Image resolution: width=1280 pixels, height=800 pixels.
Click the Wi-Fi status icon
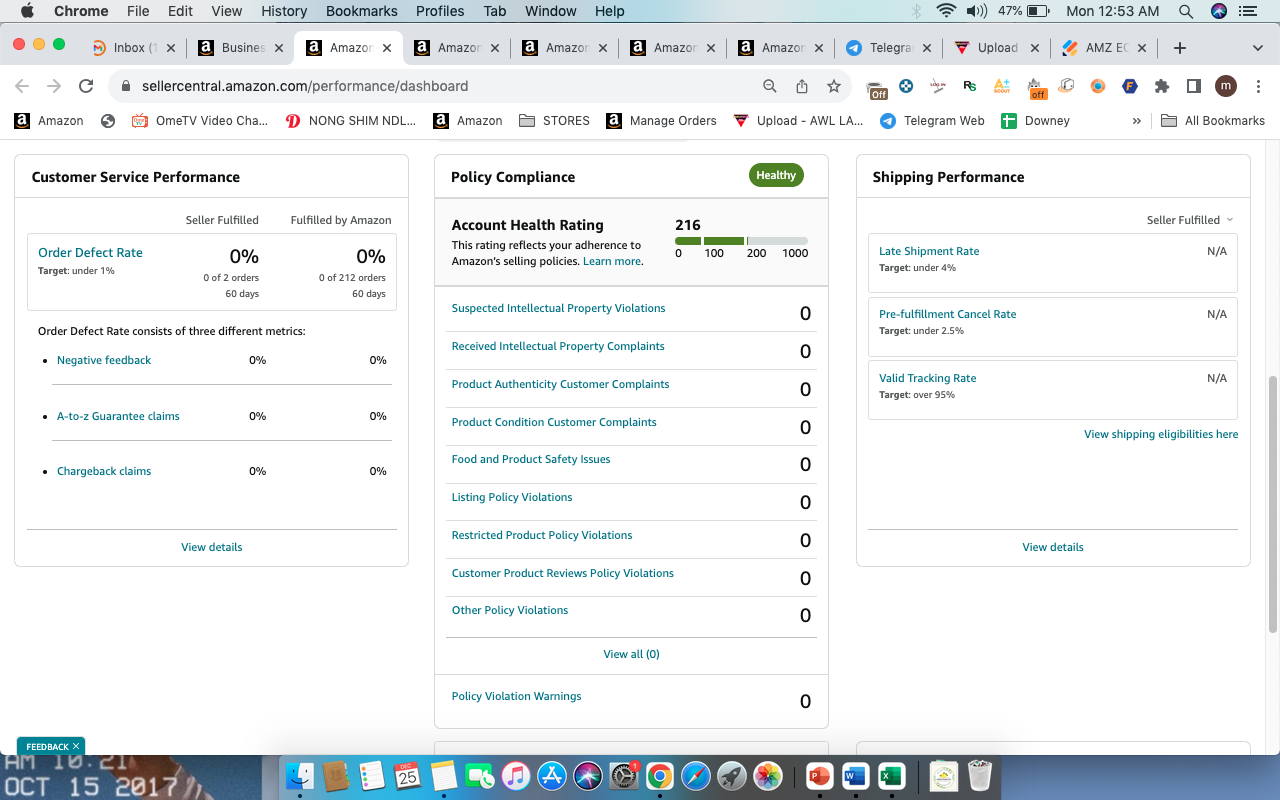946,11
